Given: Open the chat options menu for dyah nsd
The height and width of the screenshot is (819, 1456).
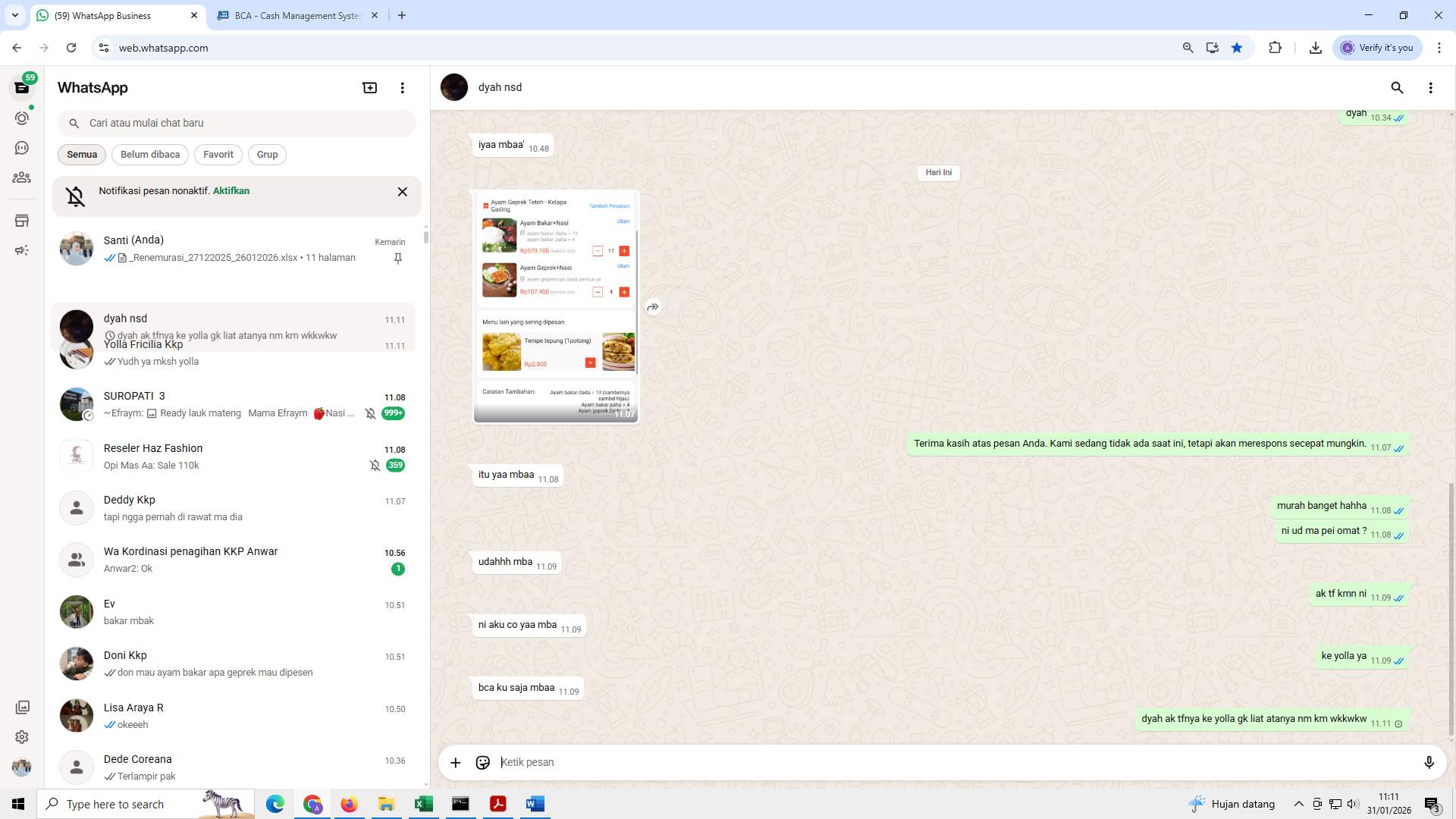Looking at the screenshot, I should tap(1431, 87).
